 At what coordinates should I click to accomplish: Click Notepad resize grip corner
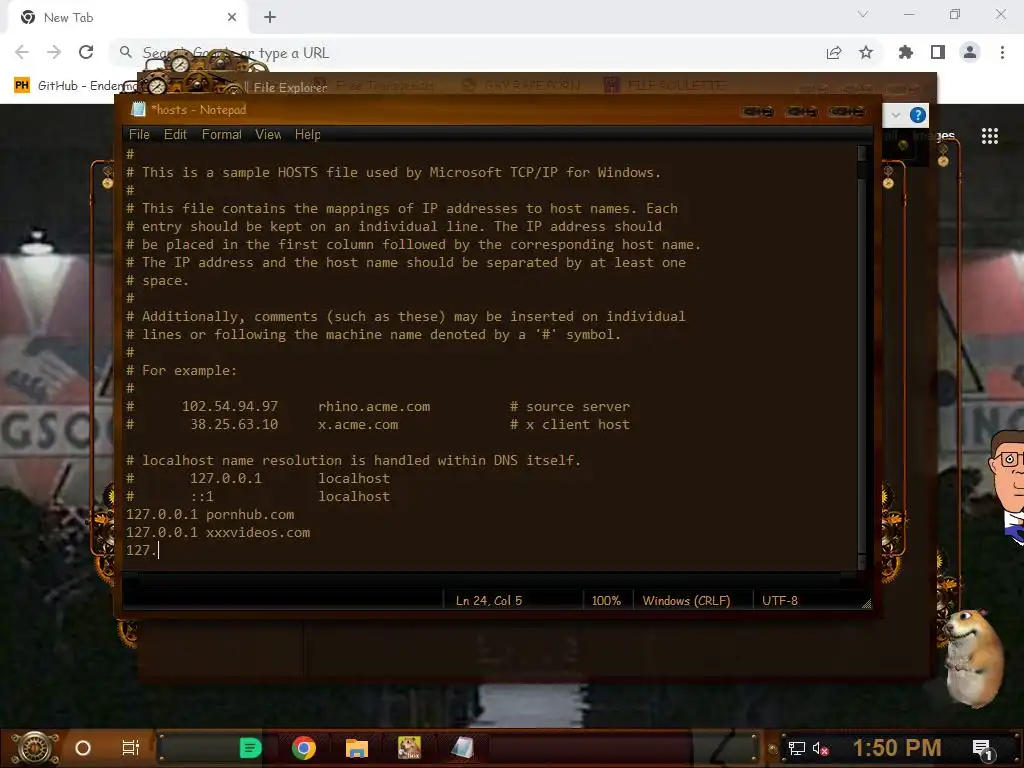click(866, 604)
